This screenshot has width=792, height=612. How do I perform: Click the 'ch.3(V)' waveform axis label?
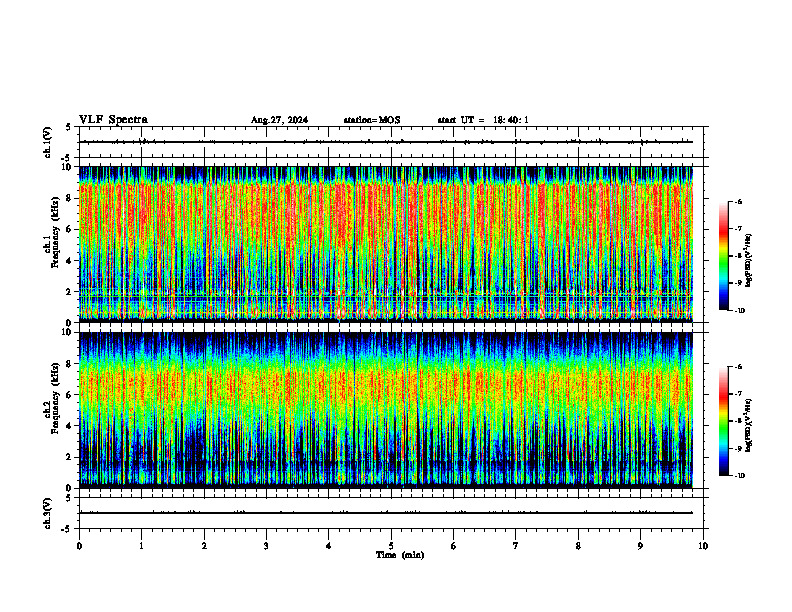coord(47,513)
